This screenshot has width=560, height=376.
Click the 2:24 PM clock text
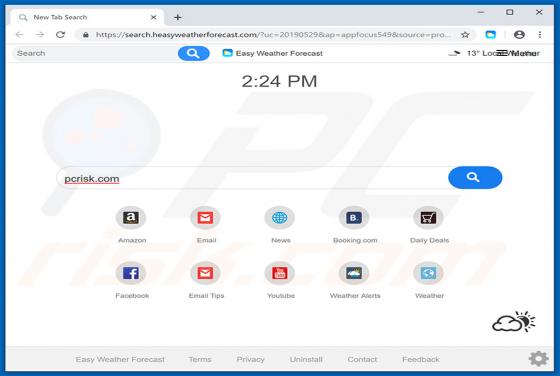point(279,81)
